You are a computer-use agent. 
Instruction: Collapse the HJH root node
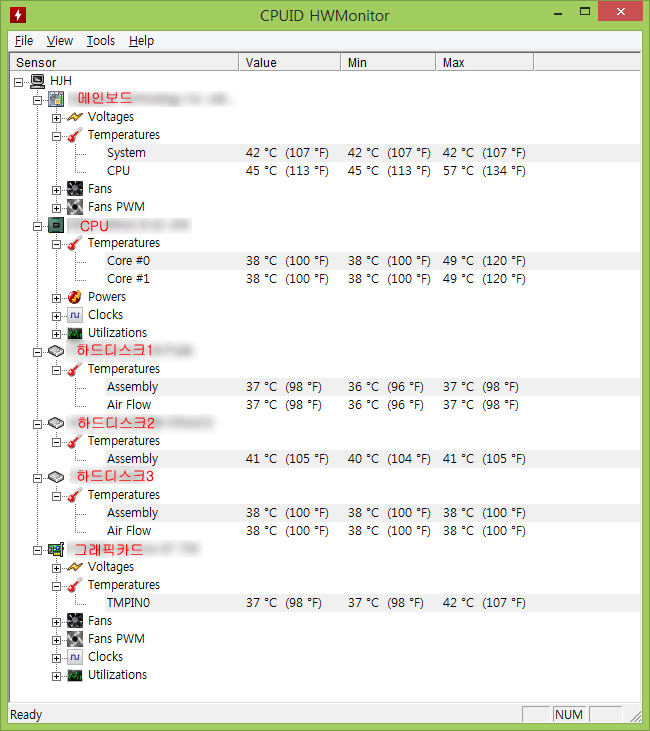click(x=18, y=83)
